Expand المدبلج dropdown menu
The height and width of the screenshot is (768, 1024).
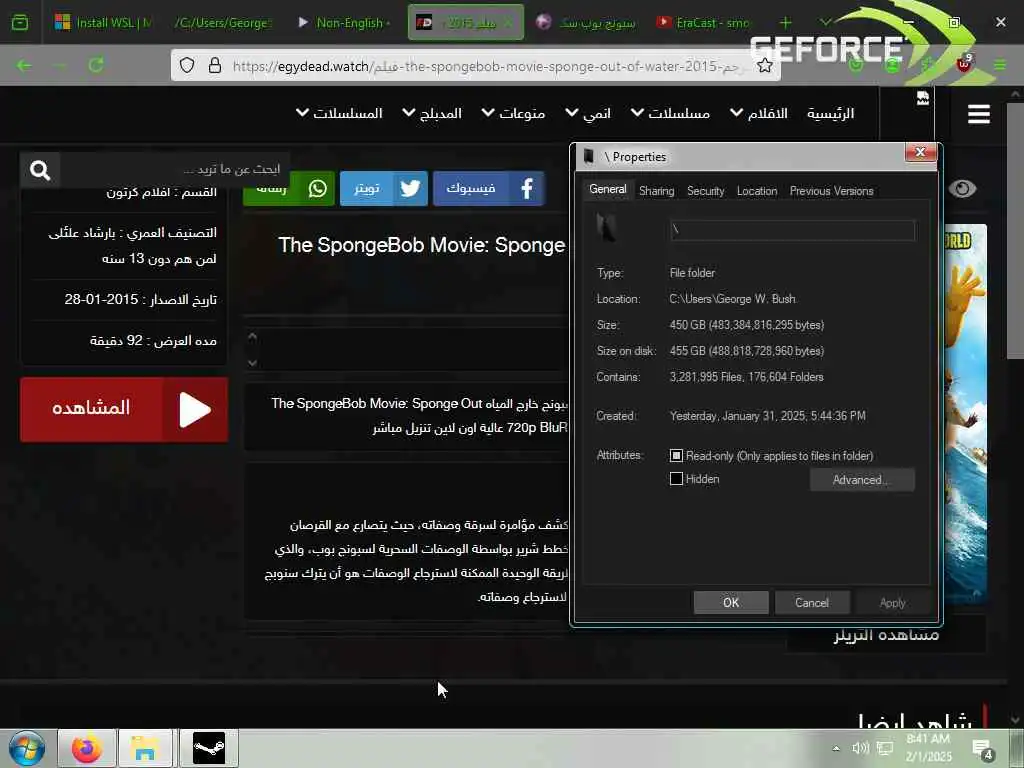(x=432, y=113)
